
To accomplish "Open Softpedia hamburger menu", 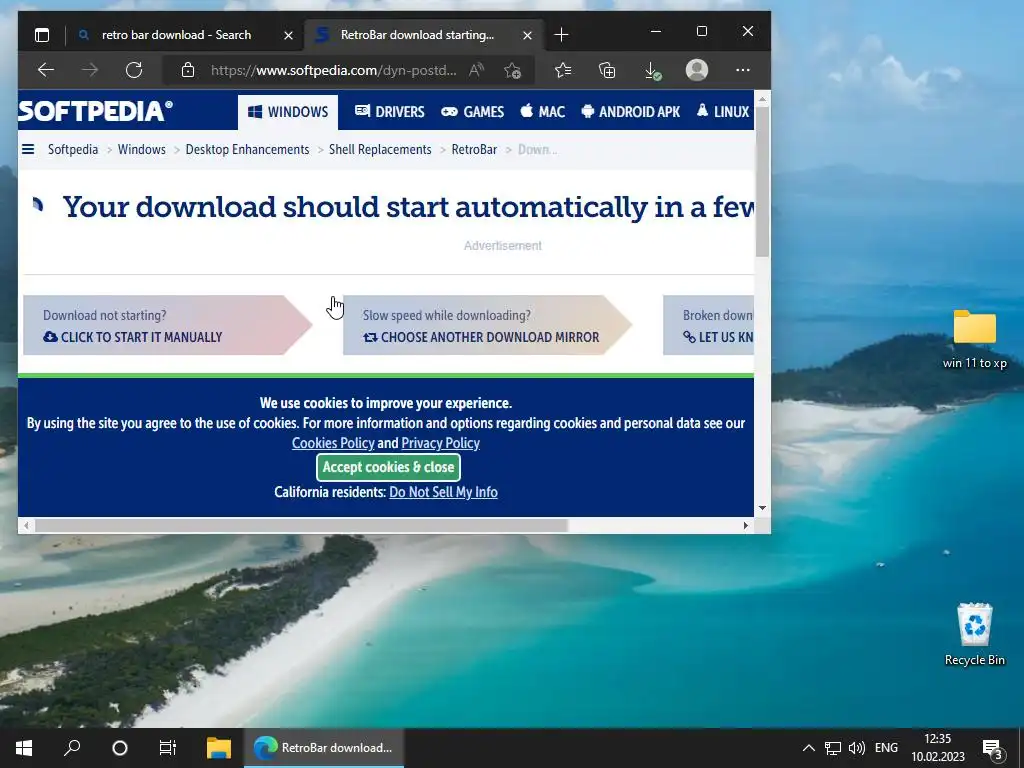I will (x=28, y=150).
